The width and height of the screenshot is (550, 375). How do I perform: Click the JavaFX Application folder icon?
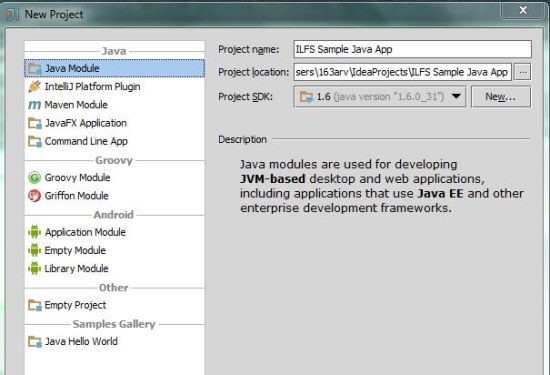click(x=35, y=123)
